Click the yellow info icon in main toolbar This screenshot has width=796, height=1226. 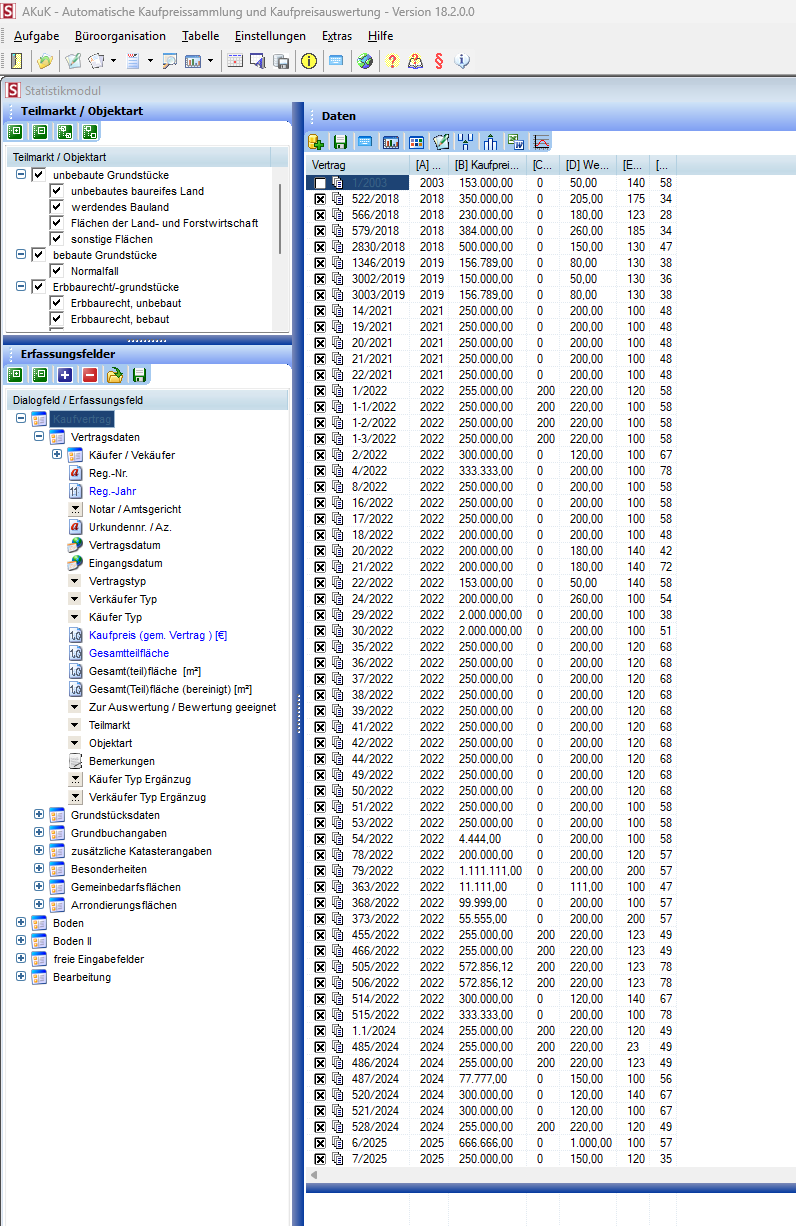point(309,61)
